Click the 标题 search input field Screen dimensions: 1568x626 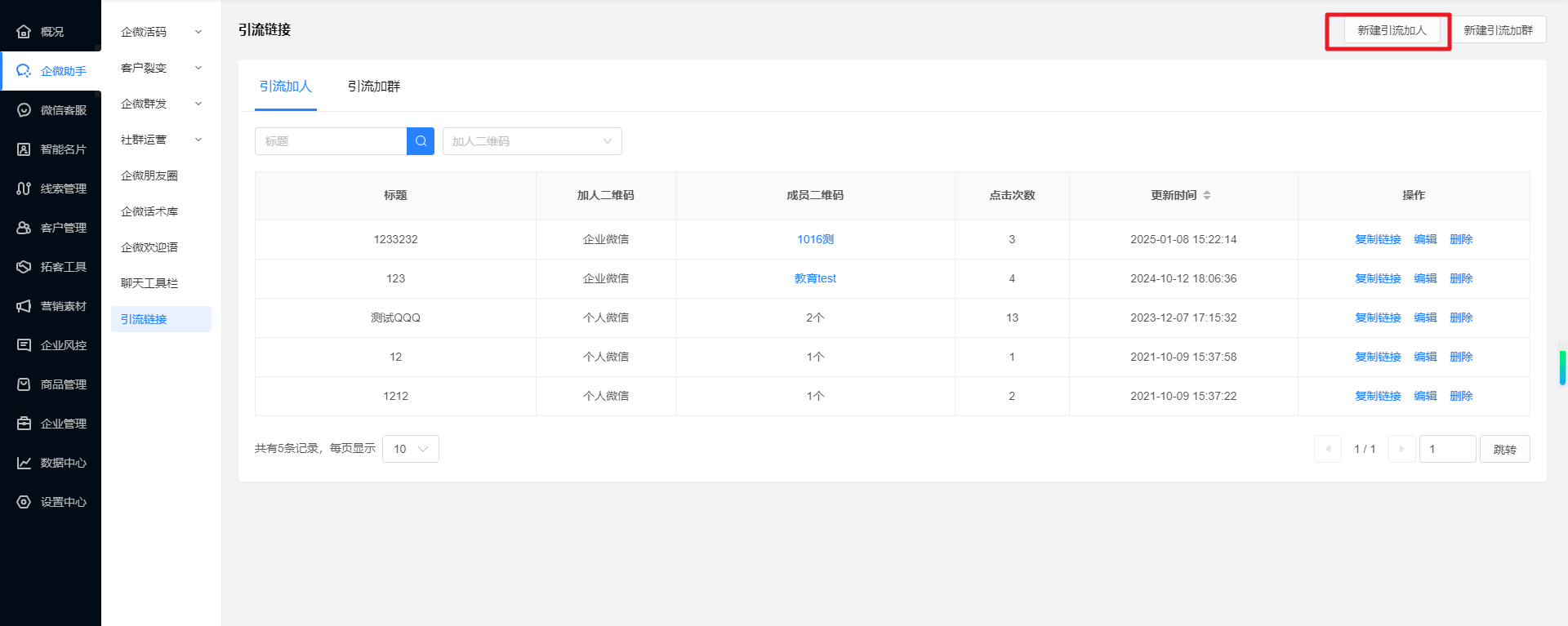[331, 141]
